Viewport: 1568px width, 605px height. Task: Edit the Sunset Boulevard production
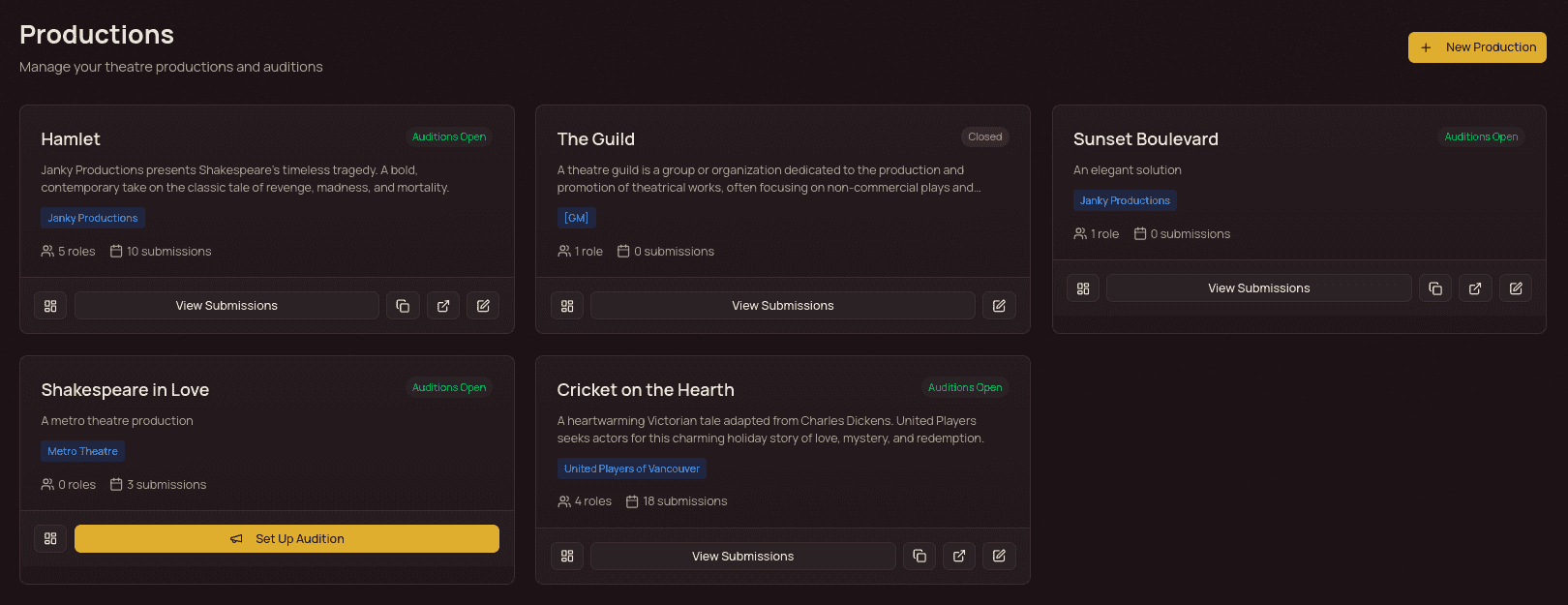coord(1516,288)
